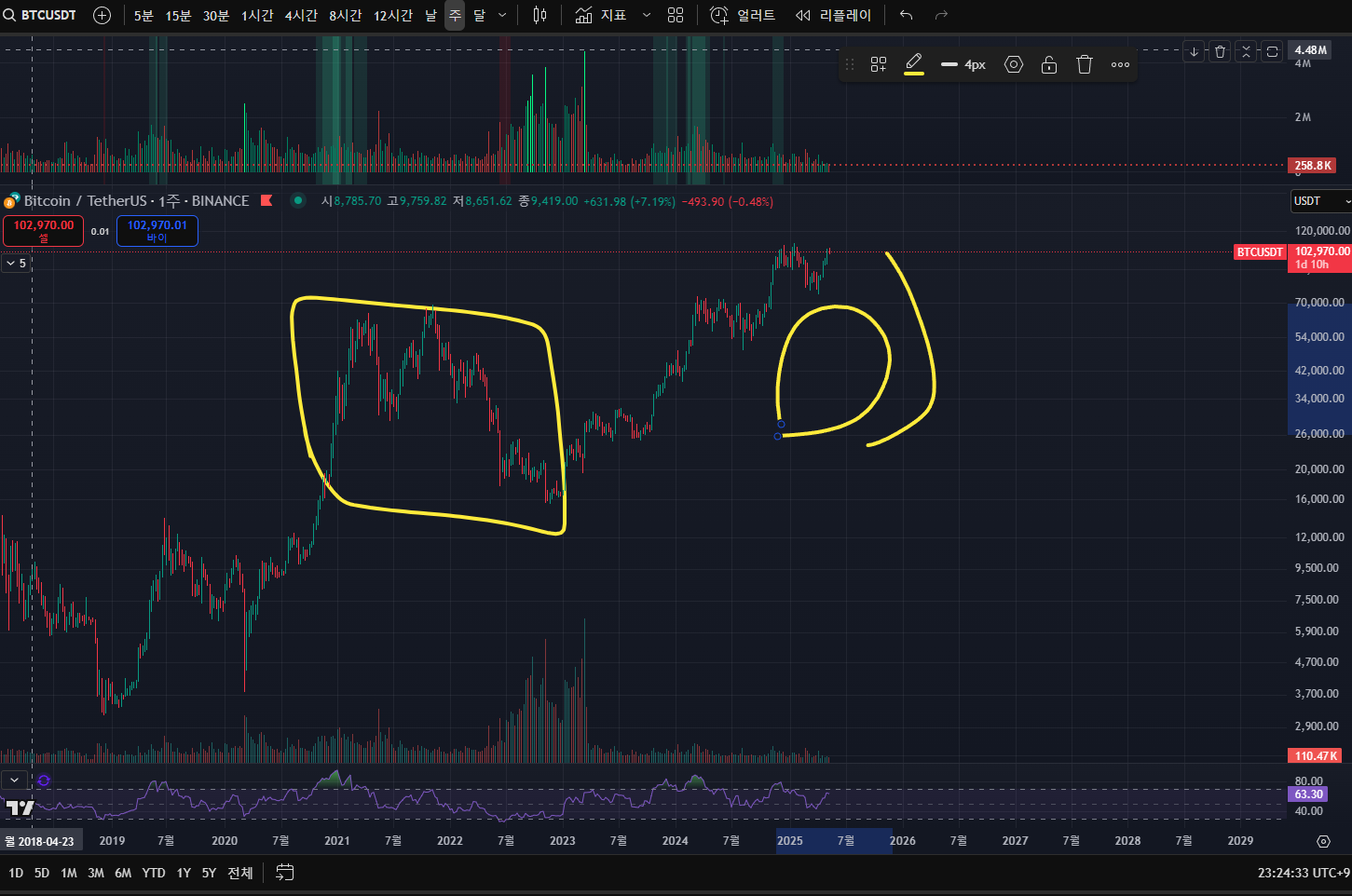Open drawing templates icon in floating toolbar
Screen dimensions: 1352x896
coord(878,64)
